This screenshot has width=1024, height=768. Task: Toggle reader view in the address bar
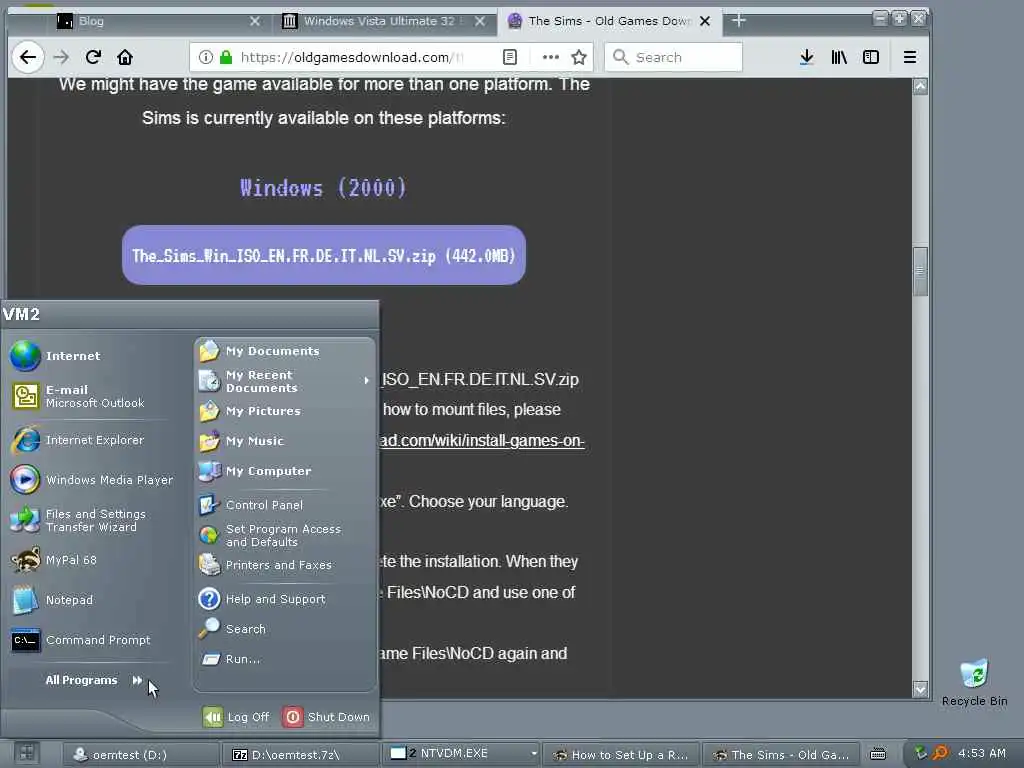point(509,57)
